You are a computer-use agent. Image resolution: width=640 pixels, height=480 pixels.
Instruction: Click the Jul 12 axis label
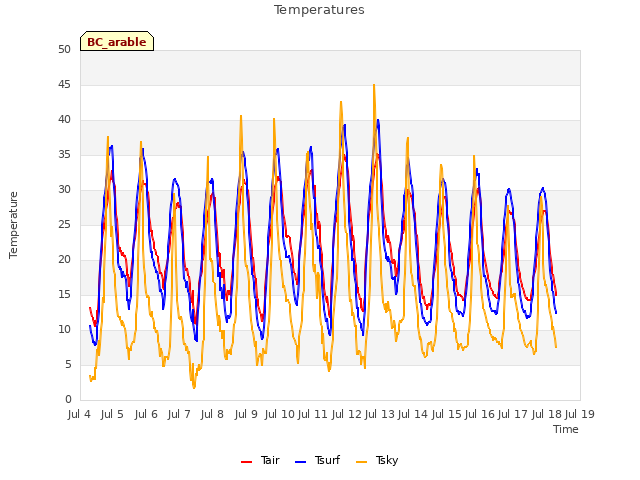(347, 414)
